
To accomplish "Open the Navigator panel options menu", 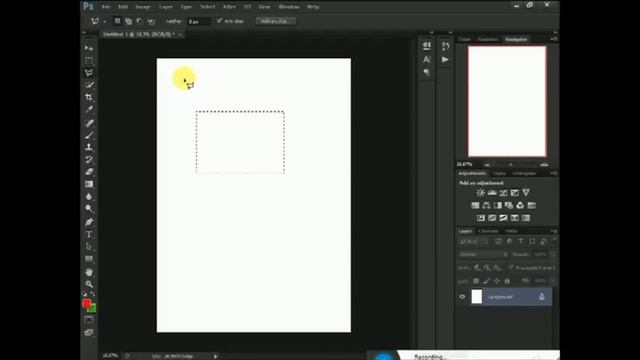I will [553, 39].
